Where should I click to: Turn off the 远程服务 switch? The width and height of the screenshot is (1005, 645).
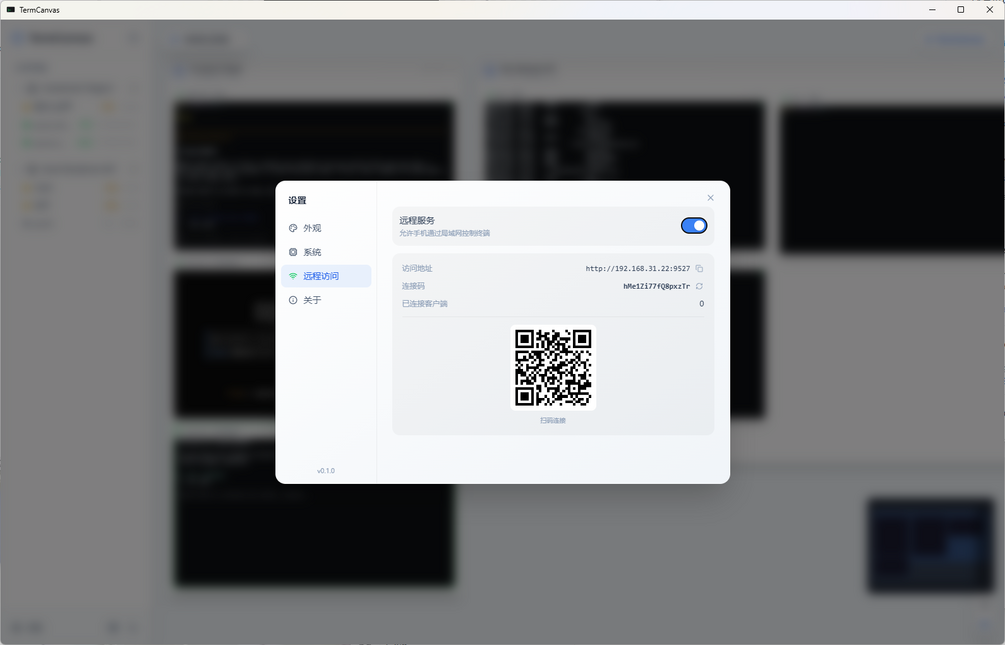pyautogui.click(x=694, y=226)
